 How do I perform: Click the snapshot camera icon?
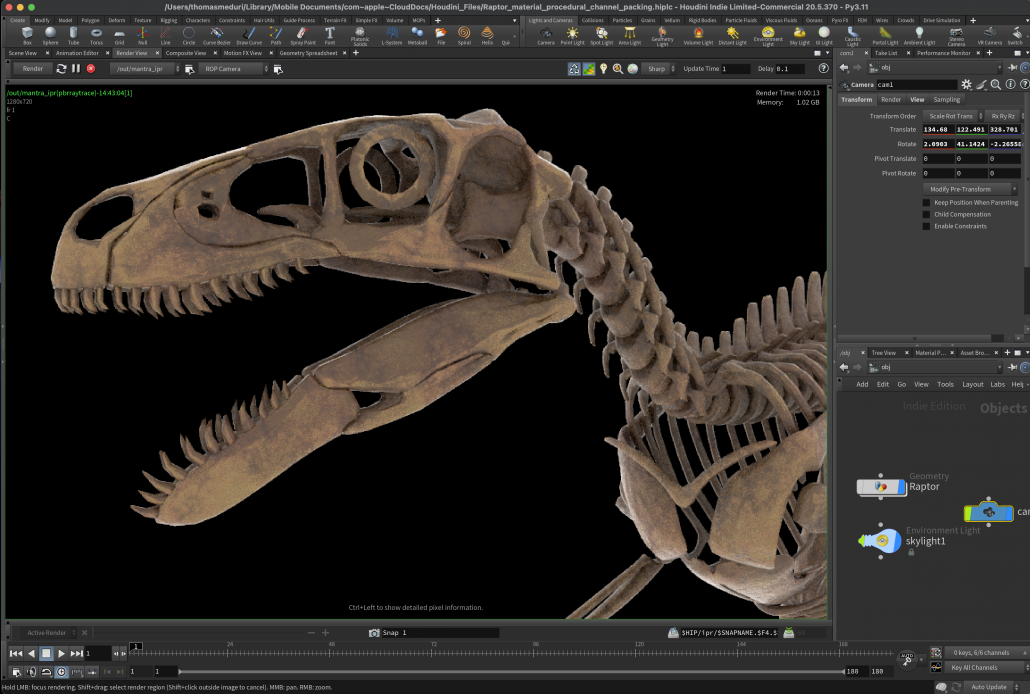tap(374, 633)
